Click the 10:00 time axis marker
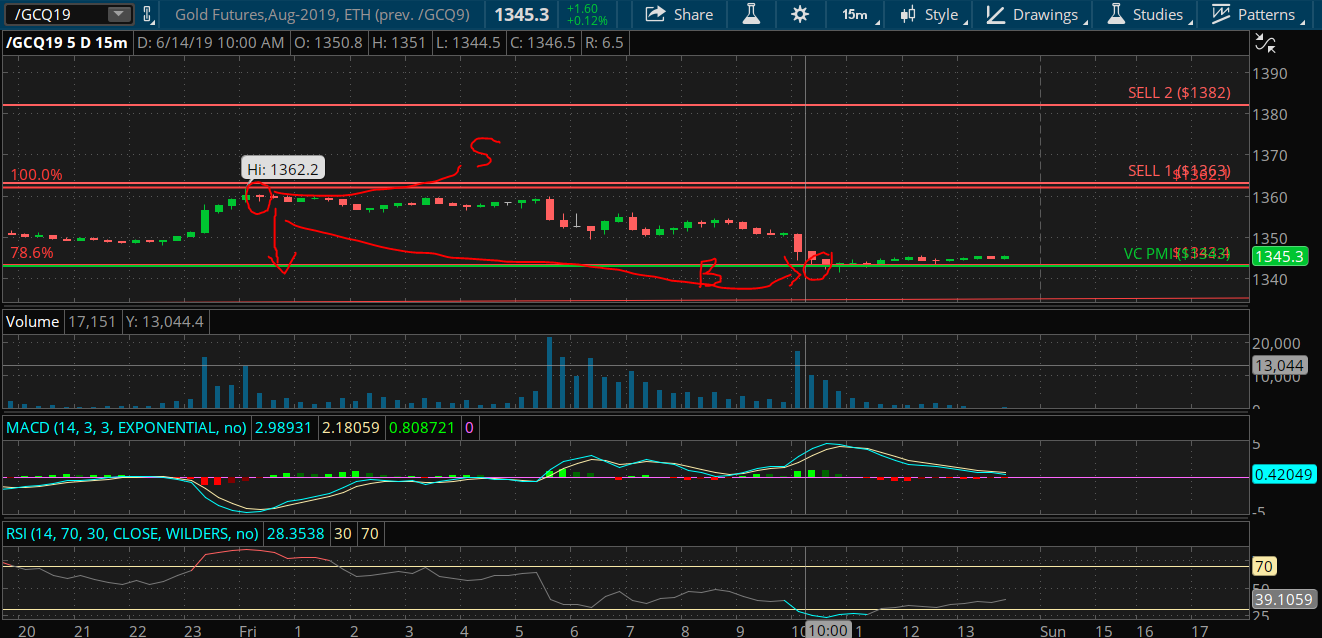Image resolution: width=1322 pixels, height=638 pixels. click(x=828, y=629)
